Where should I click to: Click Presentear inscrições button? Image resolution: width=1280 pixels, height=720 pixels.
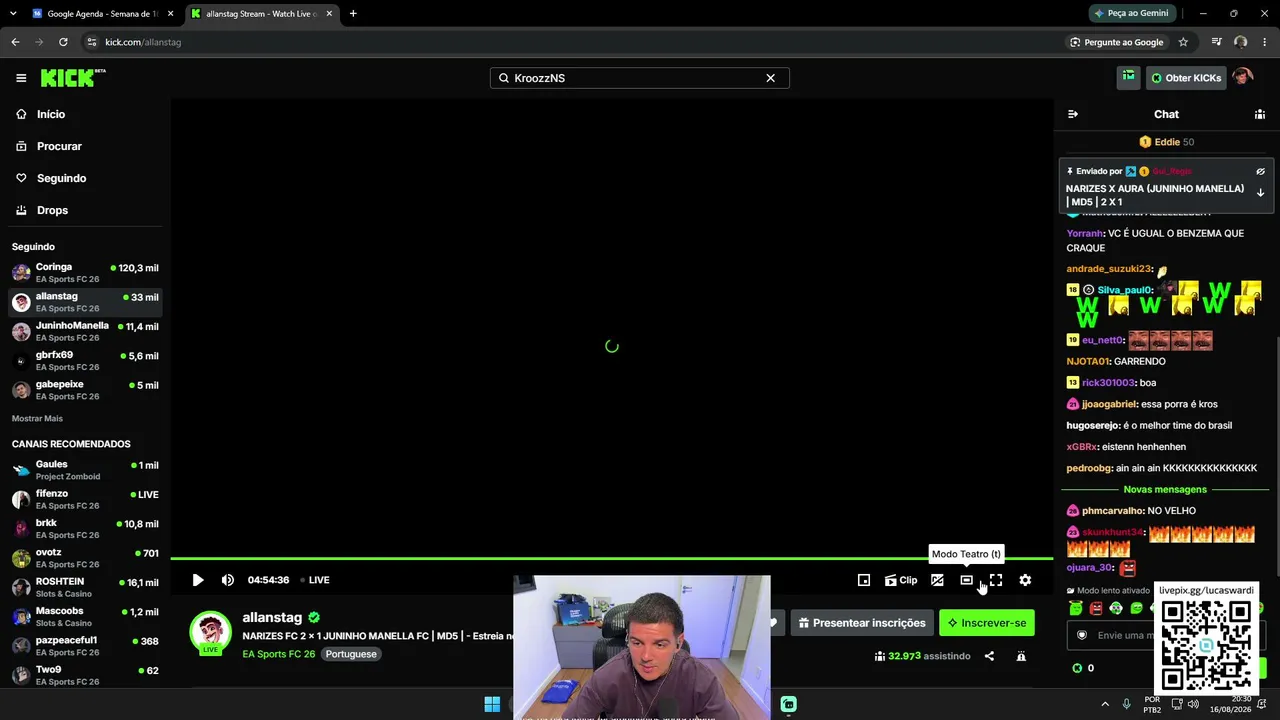pos(862,623)
